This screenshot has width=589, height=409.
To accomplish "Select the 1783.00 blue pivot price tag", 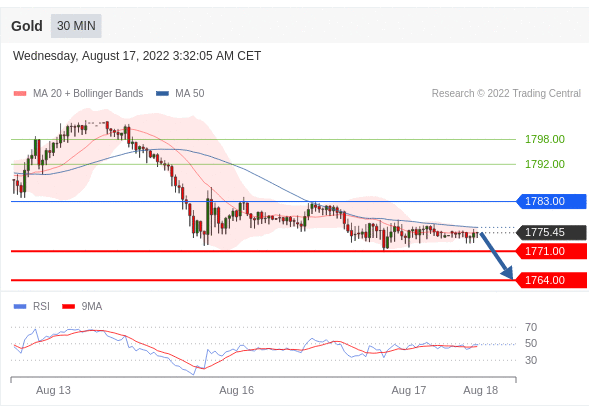I will [551, 201].
